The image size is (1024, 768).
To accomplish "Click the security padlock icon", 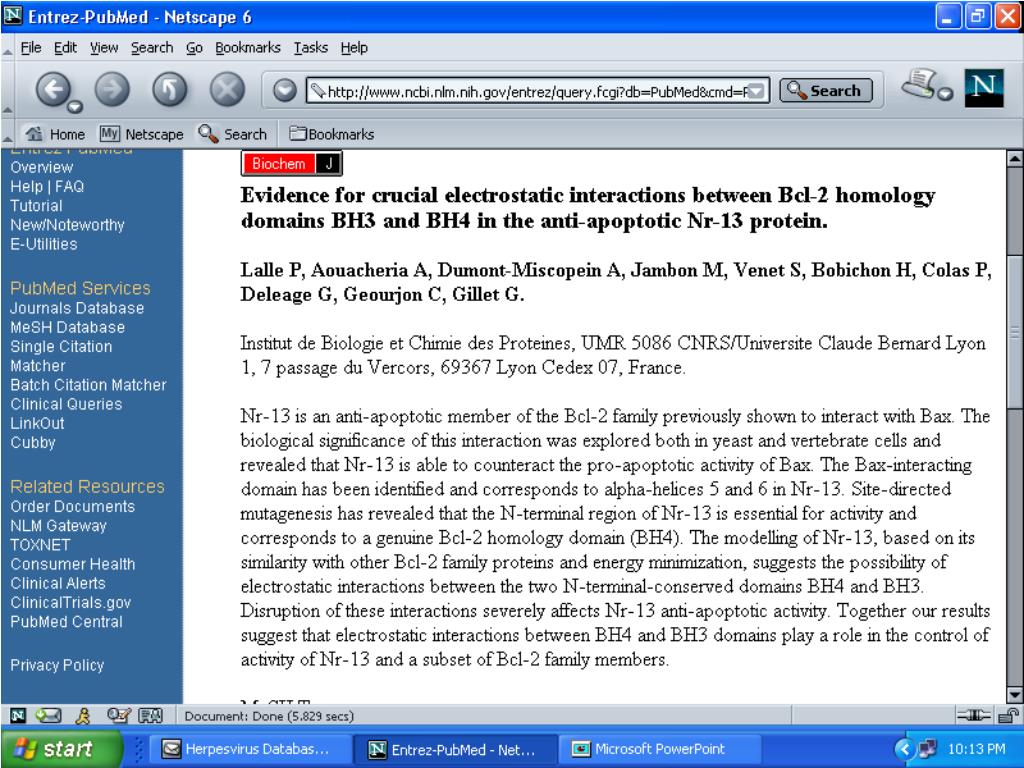I will coord(1008,716).
